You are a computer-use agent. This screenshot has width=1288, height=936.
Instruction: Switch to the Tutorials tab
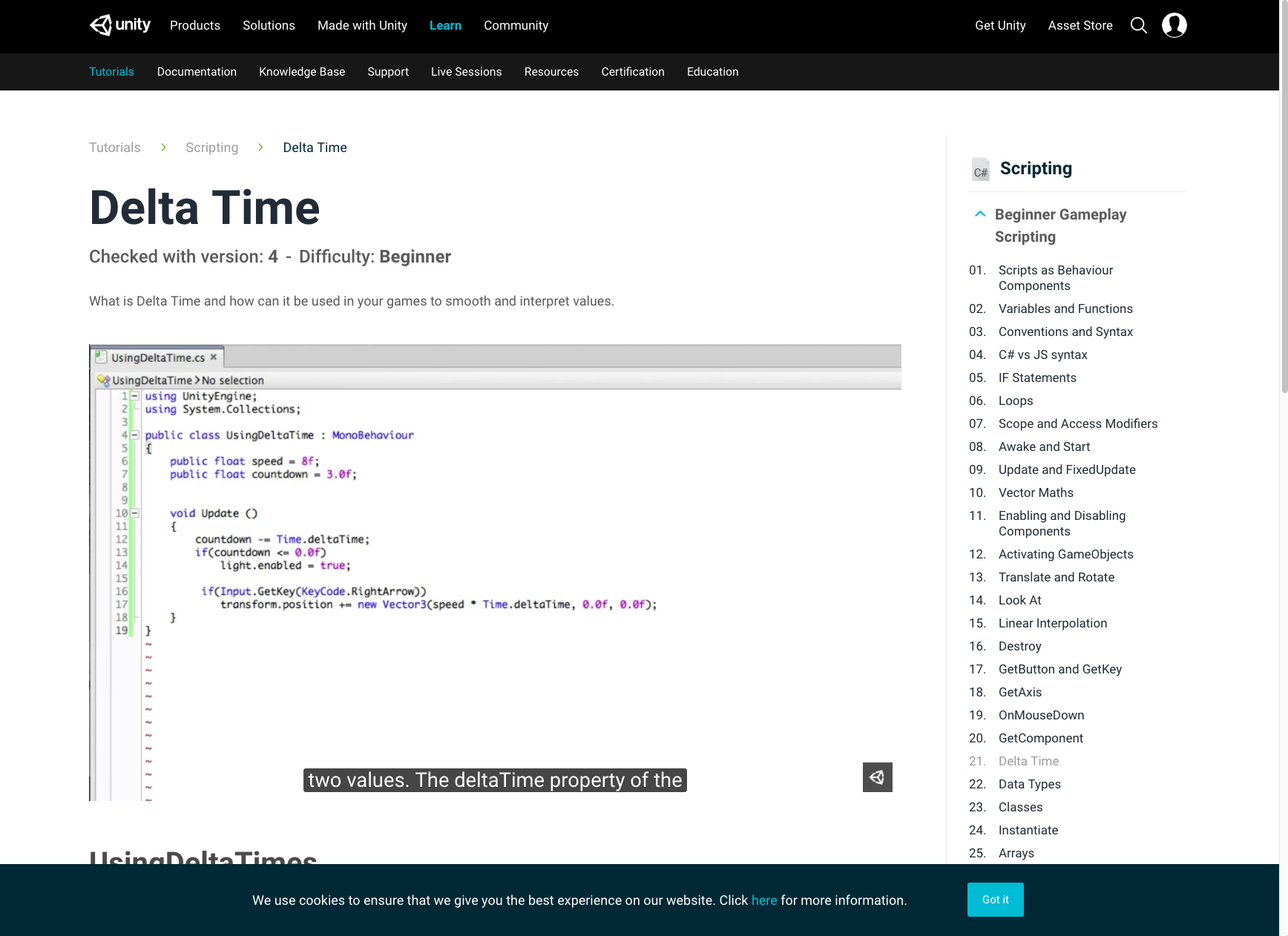coord(111,72)
